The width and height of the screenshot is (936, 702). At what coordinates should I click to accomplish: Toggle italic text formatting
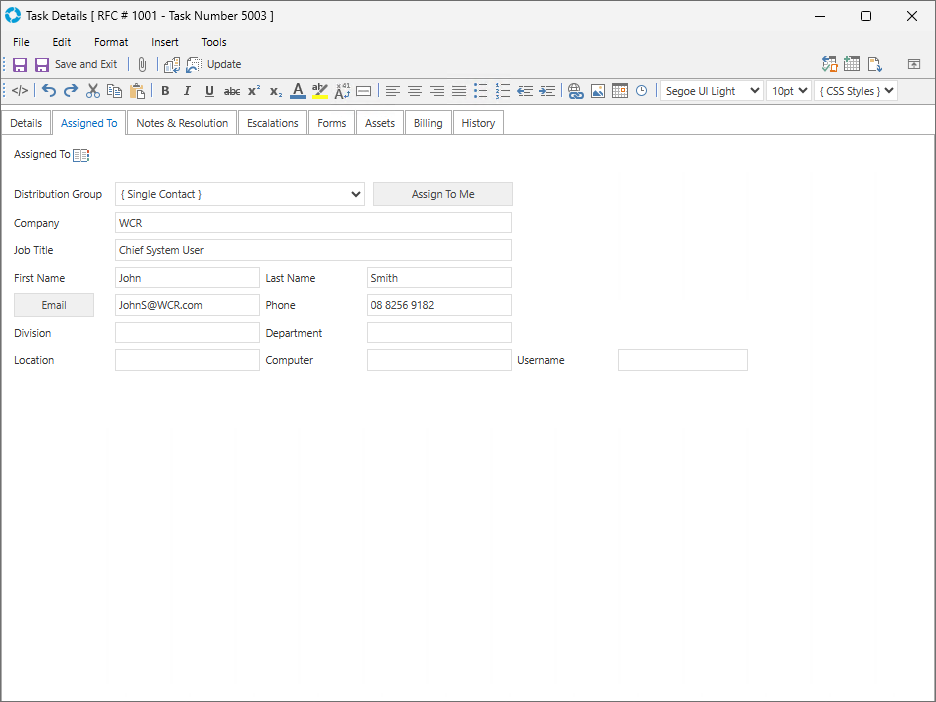[x=187, y=91]
